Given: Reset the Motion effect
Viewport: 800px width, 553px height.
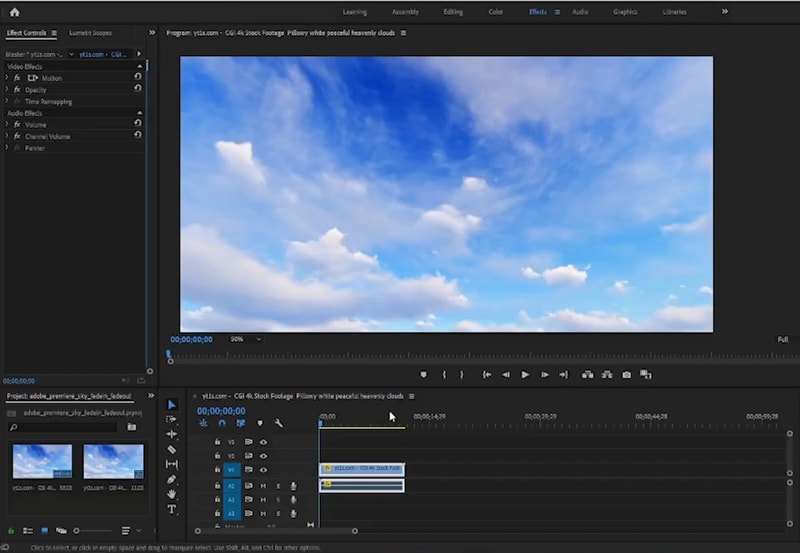Looking at the screenshot, I should 138,76.
